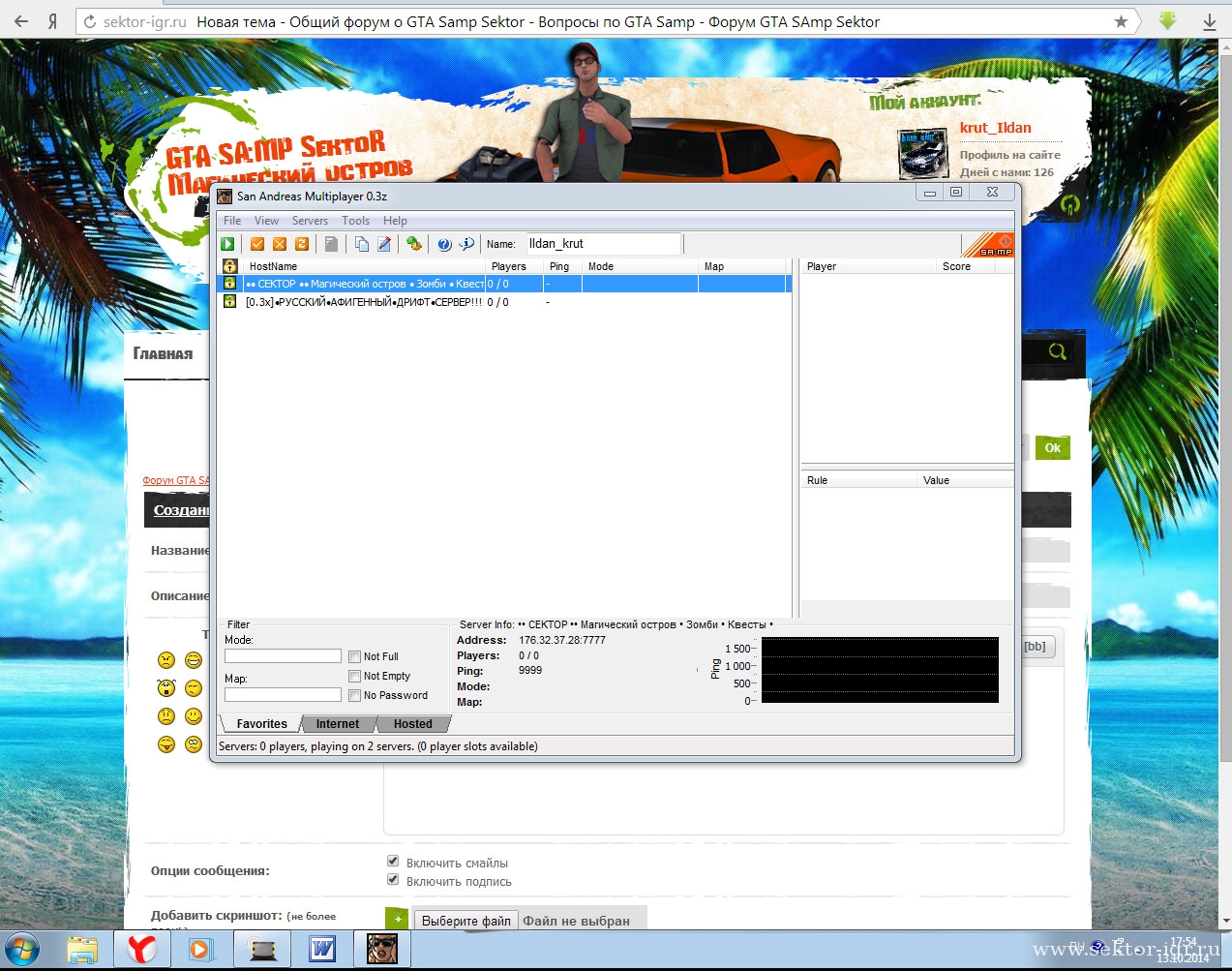Viewport: 1232px width, 971px height.
Task: Click the blue question mark Help icon
Action: click(444, 244)
